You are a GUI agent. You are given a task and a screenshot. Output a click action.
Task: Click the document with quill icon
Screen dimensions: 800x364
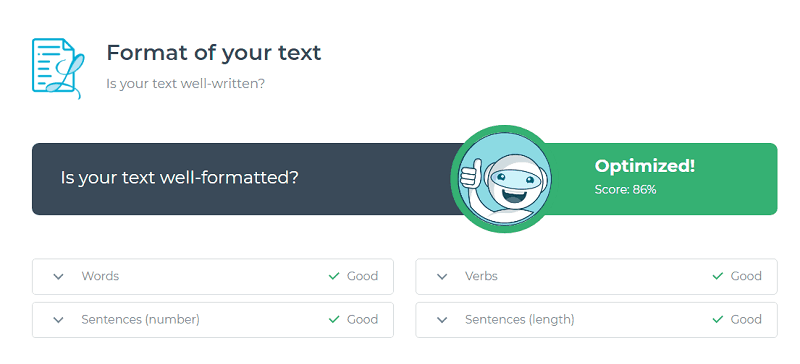tap(58, 68)
